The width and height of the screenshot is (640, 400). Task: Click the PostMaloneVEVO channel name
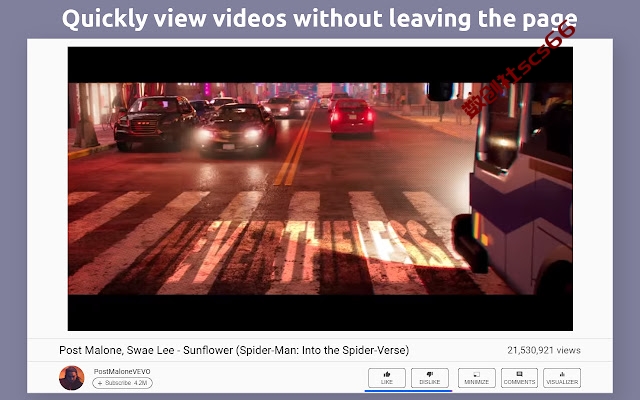(x=122, y=371)
